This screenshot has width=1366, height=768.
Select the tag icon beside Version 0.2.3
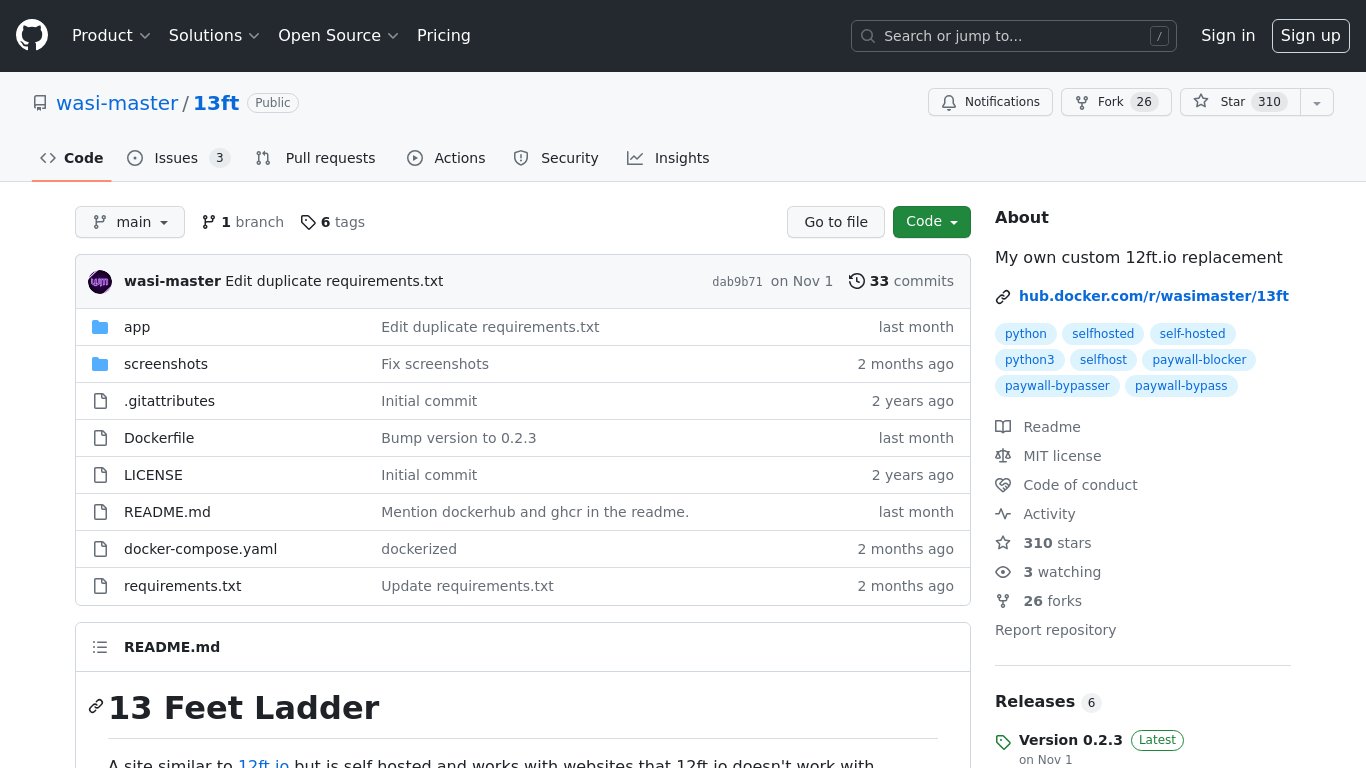[1003, 742]
